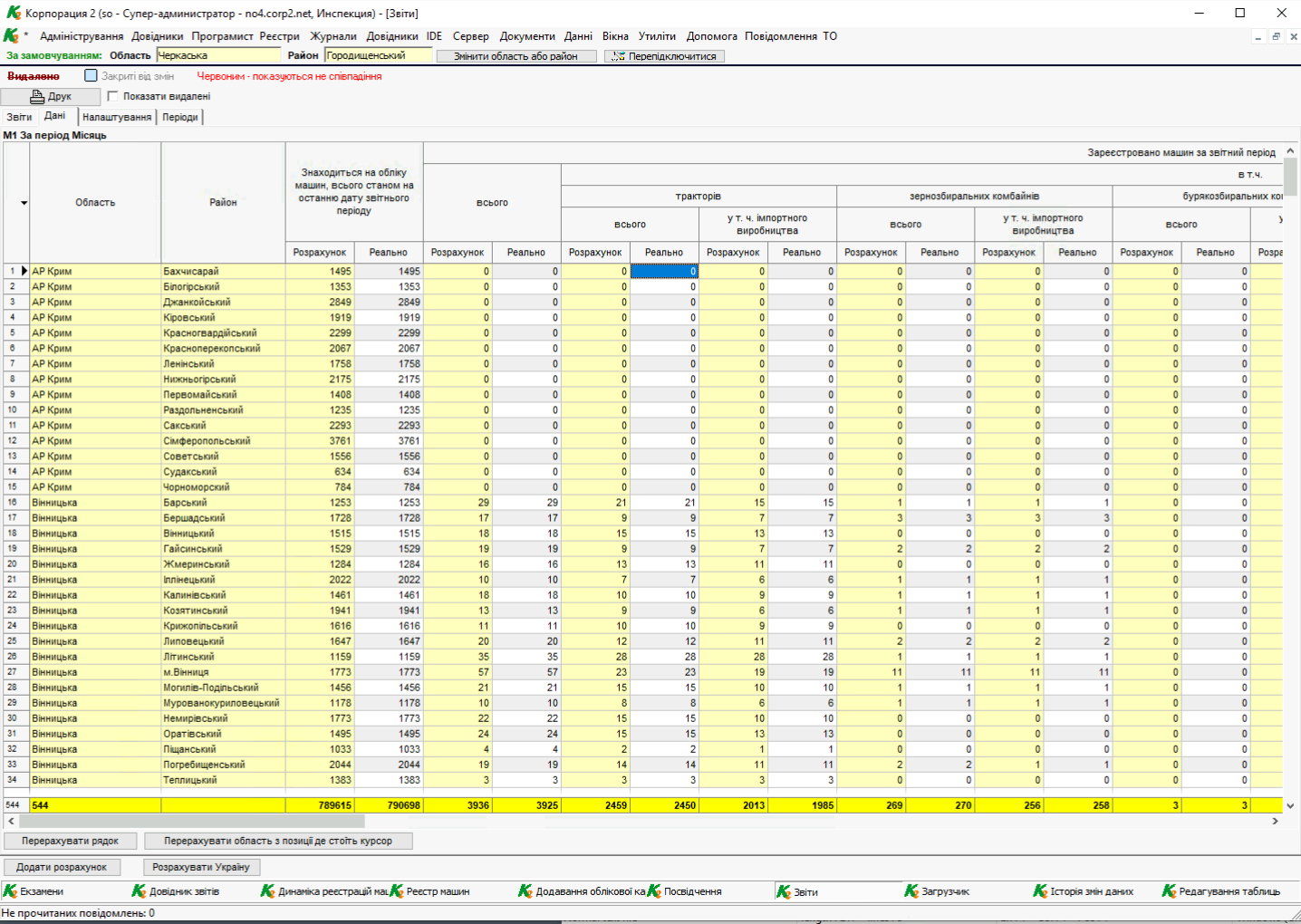Viewport: 1301px width, 924px height.
Task: Print the report with Друк
Action: point(51,96)
